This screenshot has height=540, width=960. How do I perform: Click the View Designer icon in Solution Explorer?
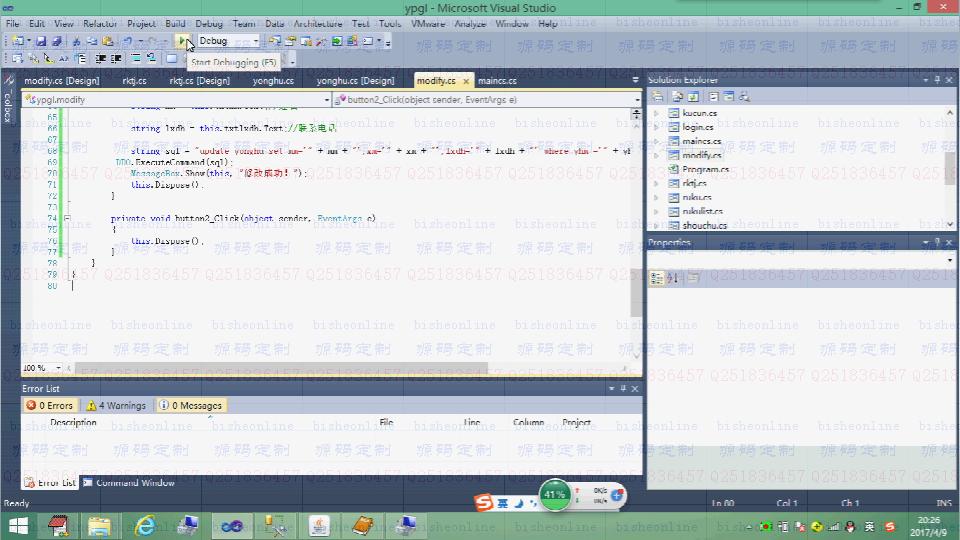click(x=729, y=96)
